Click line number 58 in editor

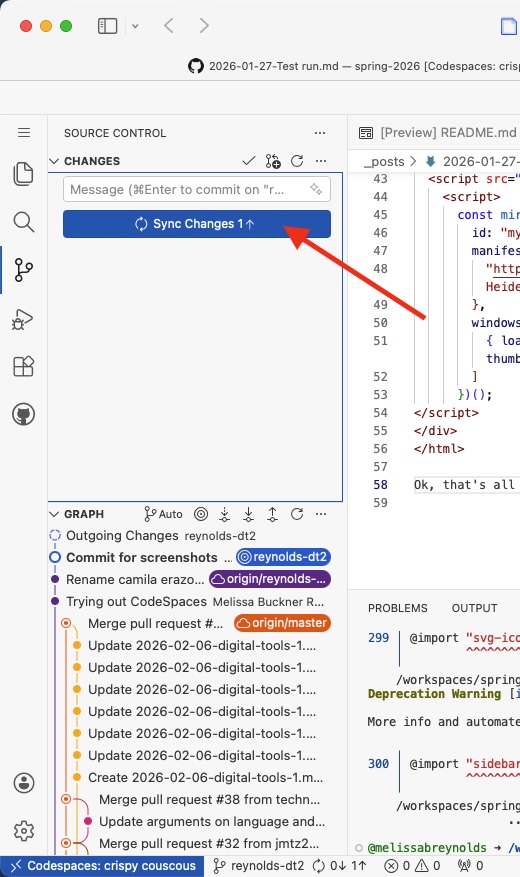[380, 484]
